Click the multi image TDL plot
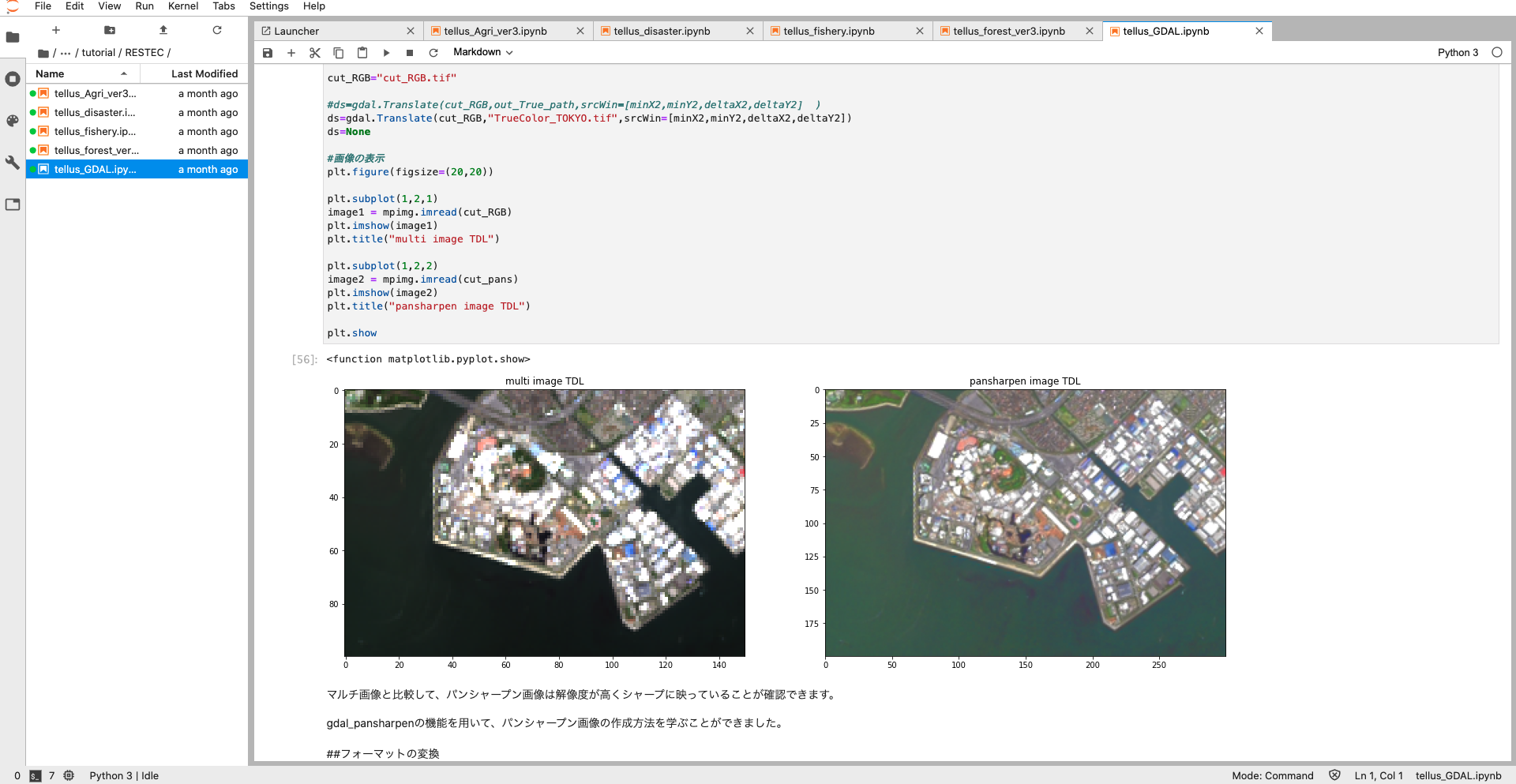Image resolution: width=1516 pixels, height=784 pixels. coord(545,523)
